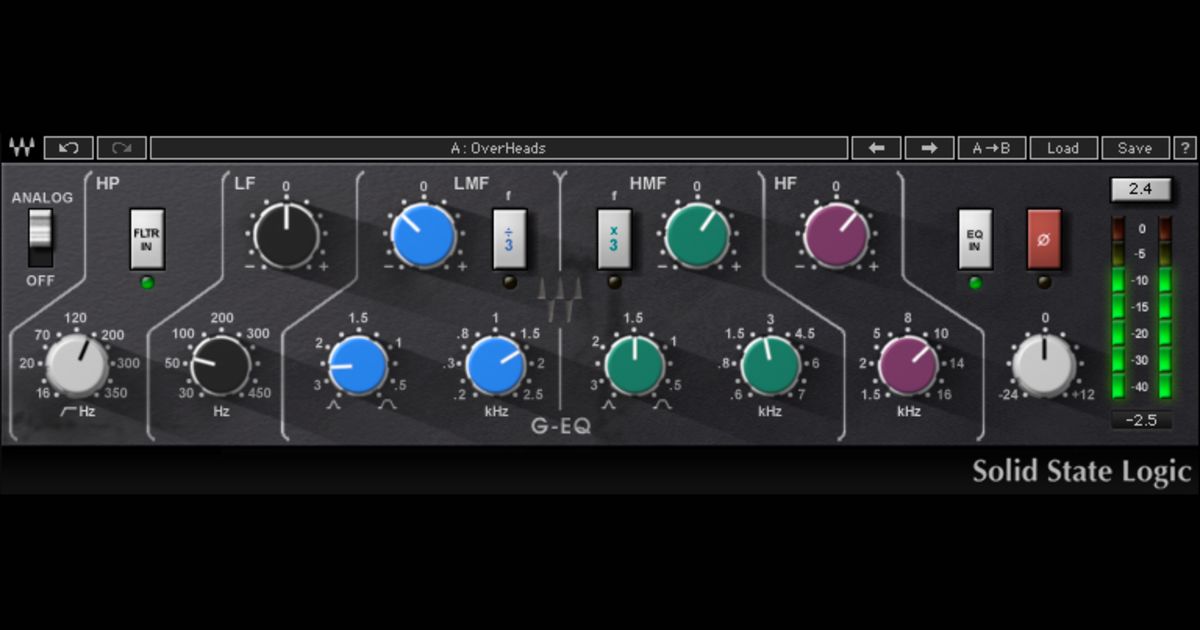Click the HP frequency white knob
The image size is (1200, 630).
tap(77, 365)
